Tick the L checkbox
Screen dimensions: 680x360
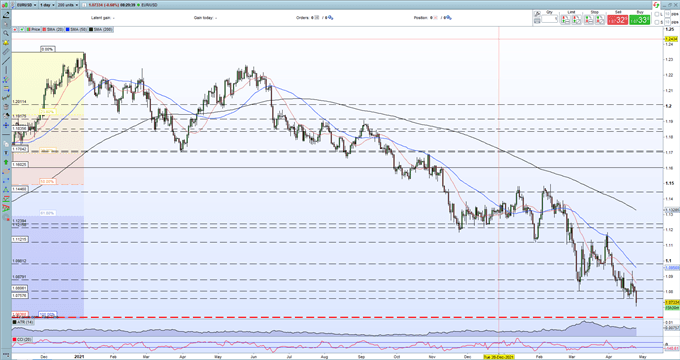[657, 14]
